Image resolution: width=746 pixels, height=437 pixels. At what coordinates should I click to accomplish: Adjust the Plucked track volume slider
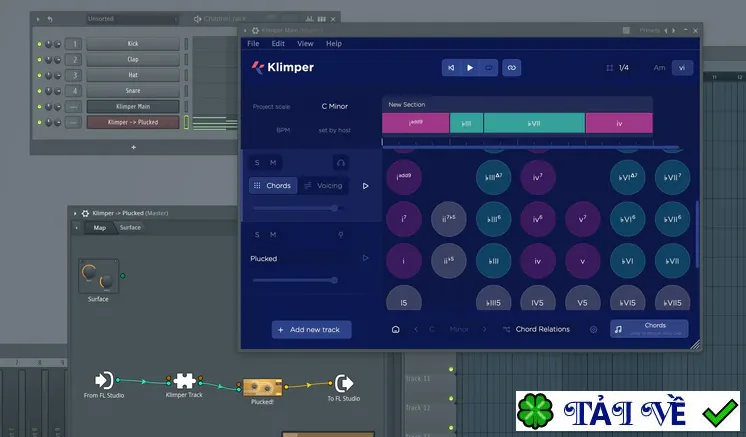tap(295, 280)
